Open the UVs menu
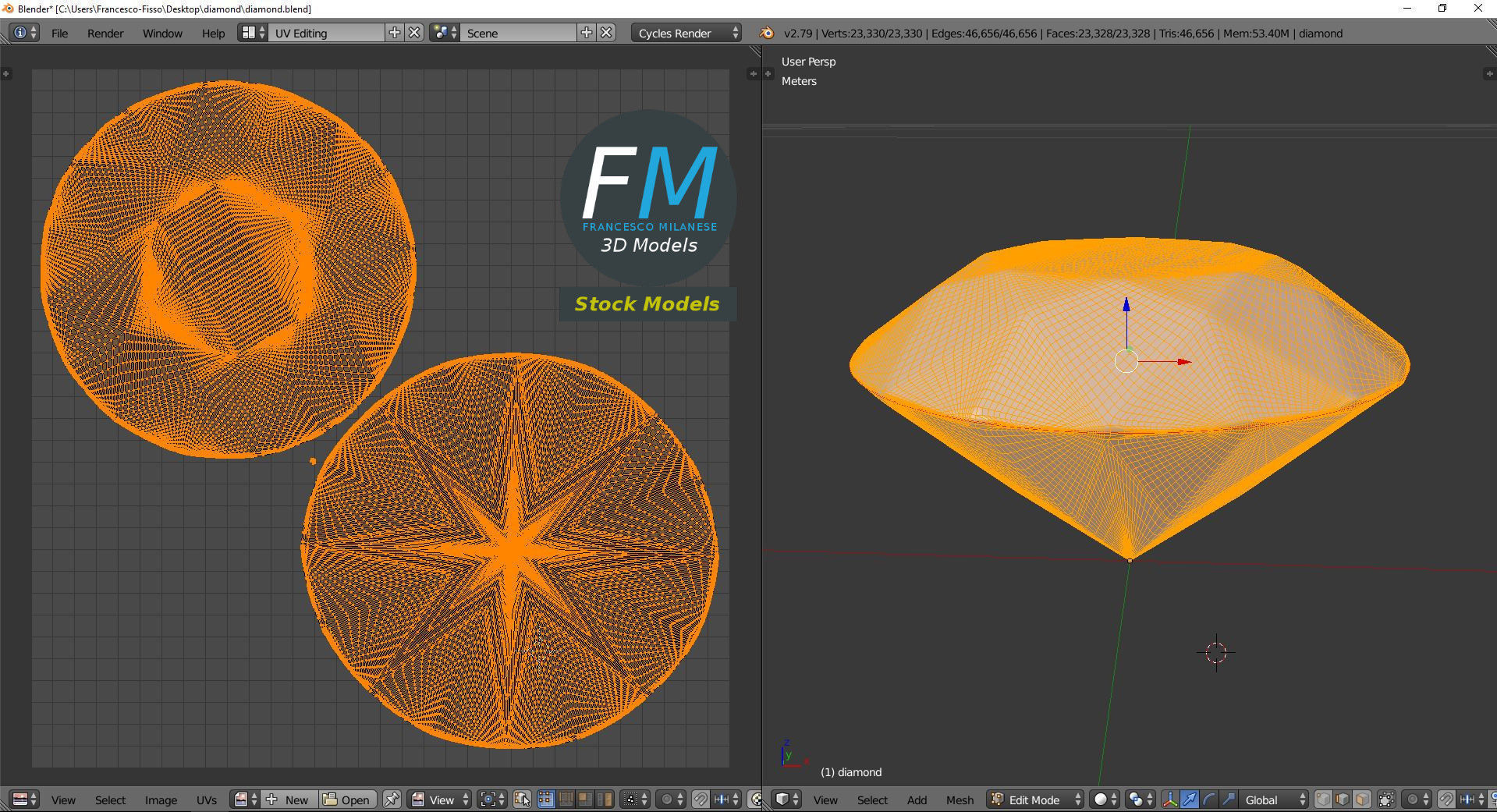The image size is (1497, 812). pos(207,800)
